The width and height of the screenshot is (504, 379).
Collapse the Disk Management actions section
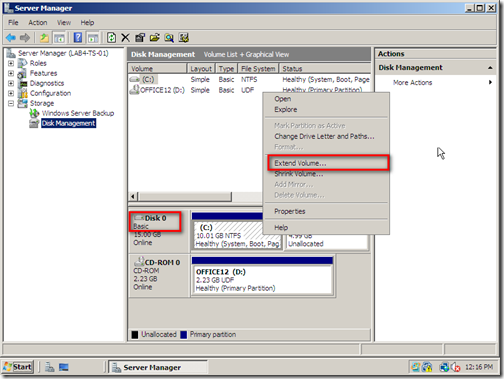click(490, 68)
